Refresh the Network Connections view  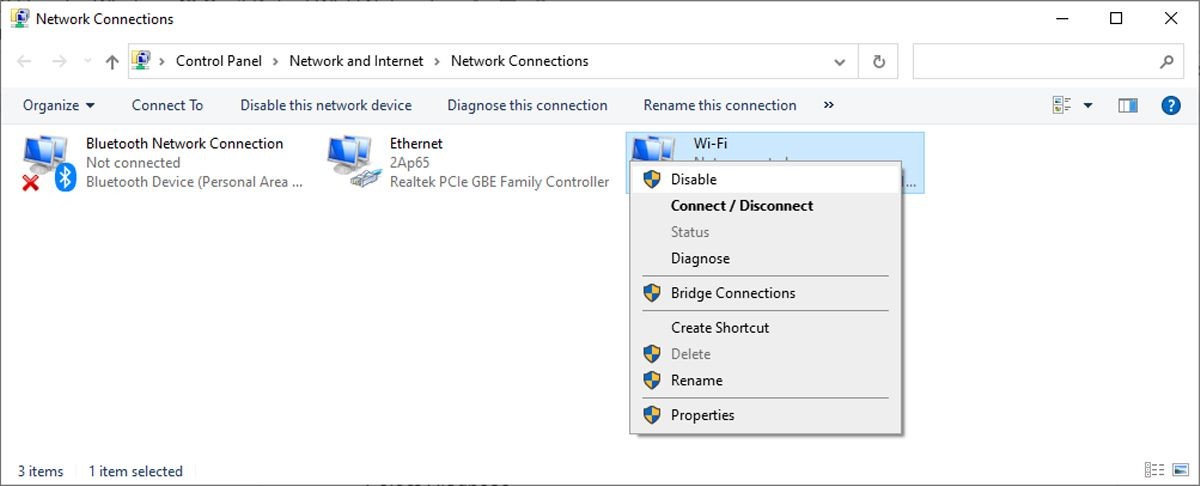[x=879, y=61]
